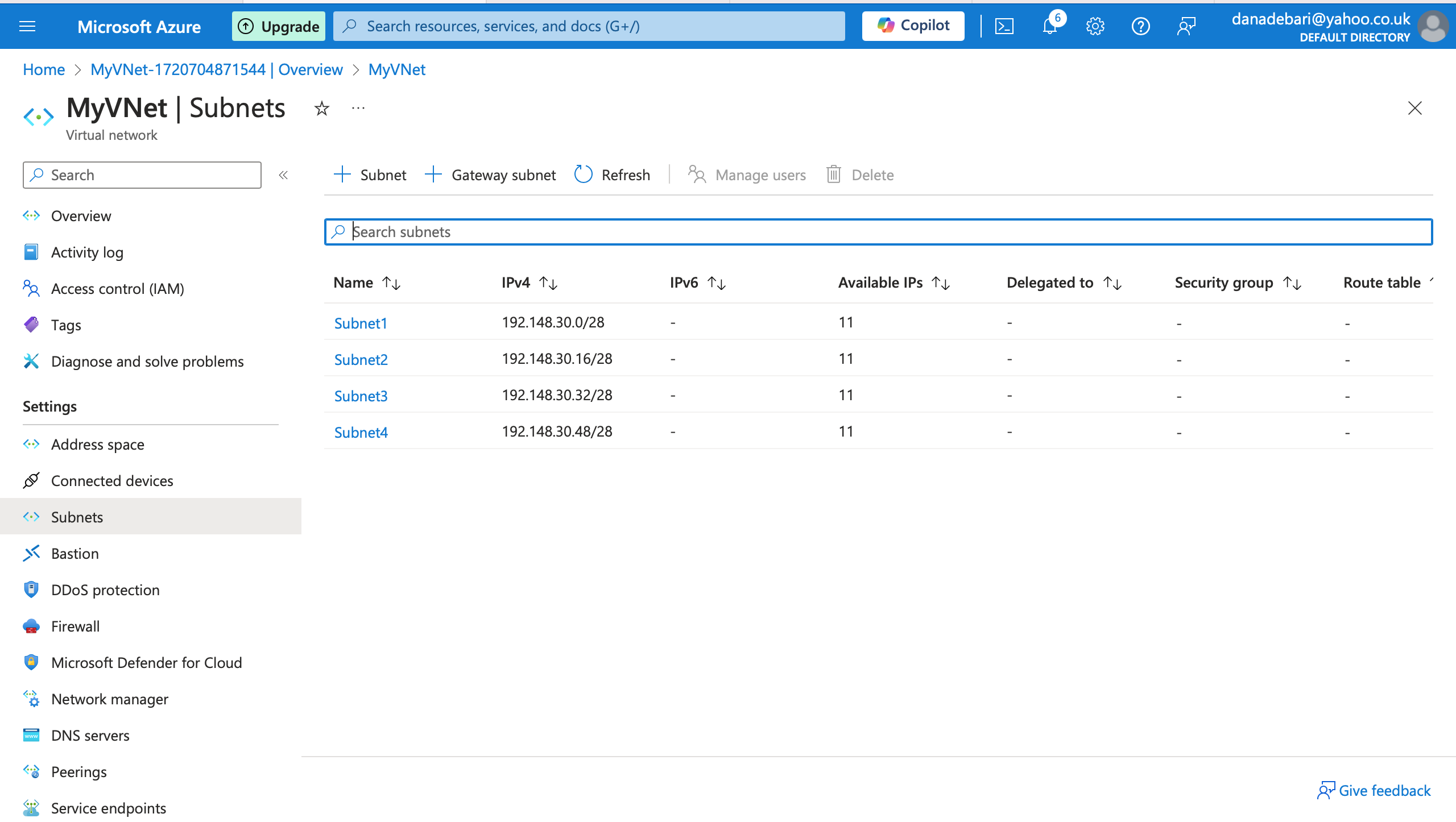
Task: Open the Subnet3 link
Action: pyautogui.click(x=361, y=396)
